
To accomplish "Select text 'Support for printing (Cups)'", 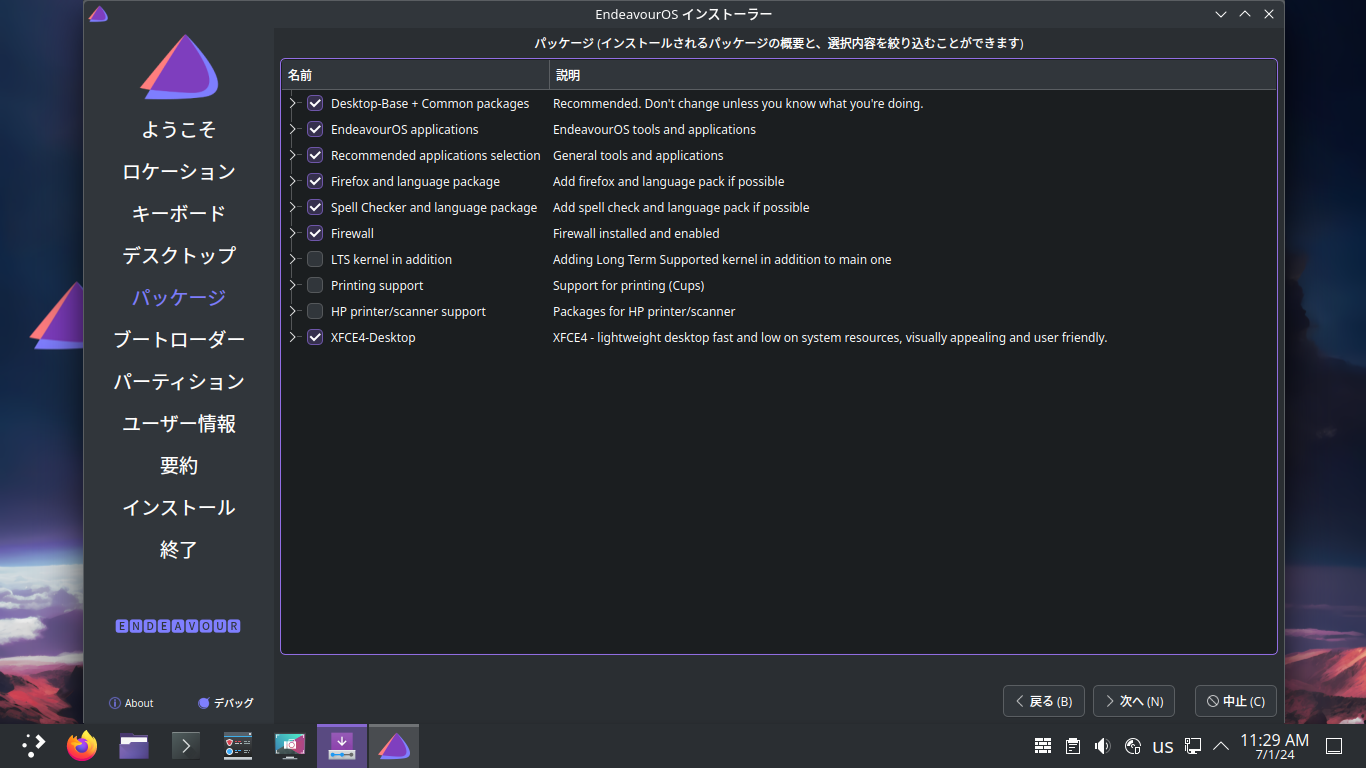I will pyautogui.click(x=629, y=285).
